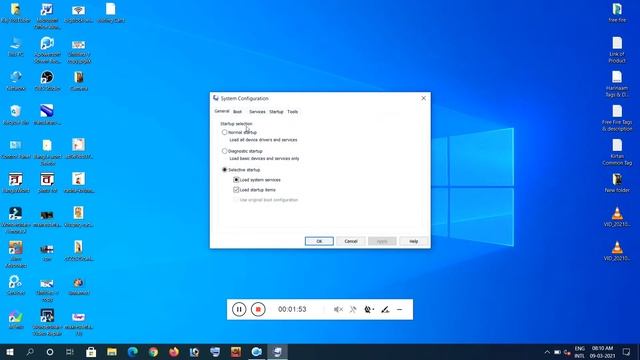Click the Help button
Image resolution: width=640 pixels, height=360 pixels.
point(413,241)
